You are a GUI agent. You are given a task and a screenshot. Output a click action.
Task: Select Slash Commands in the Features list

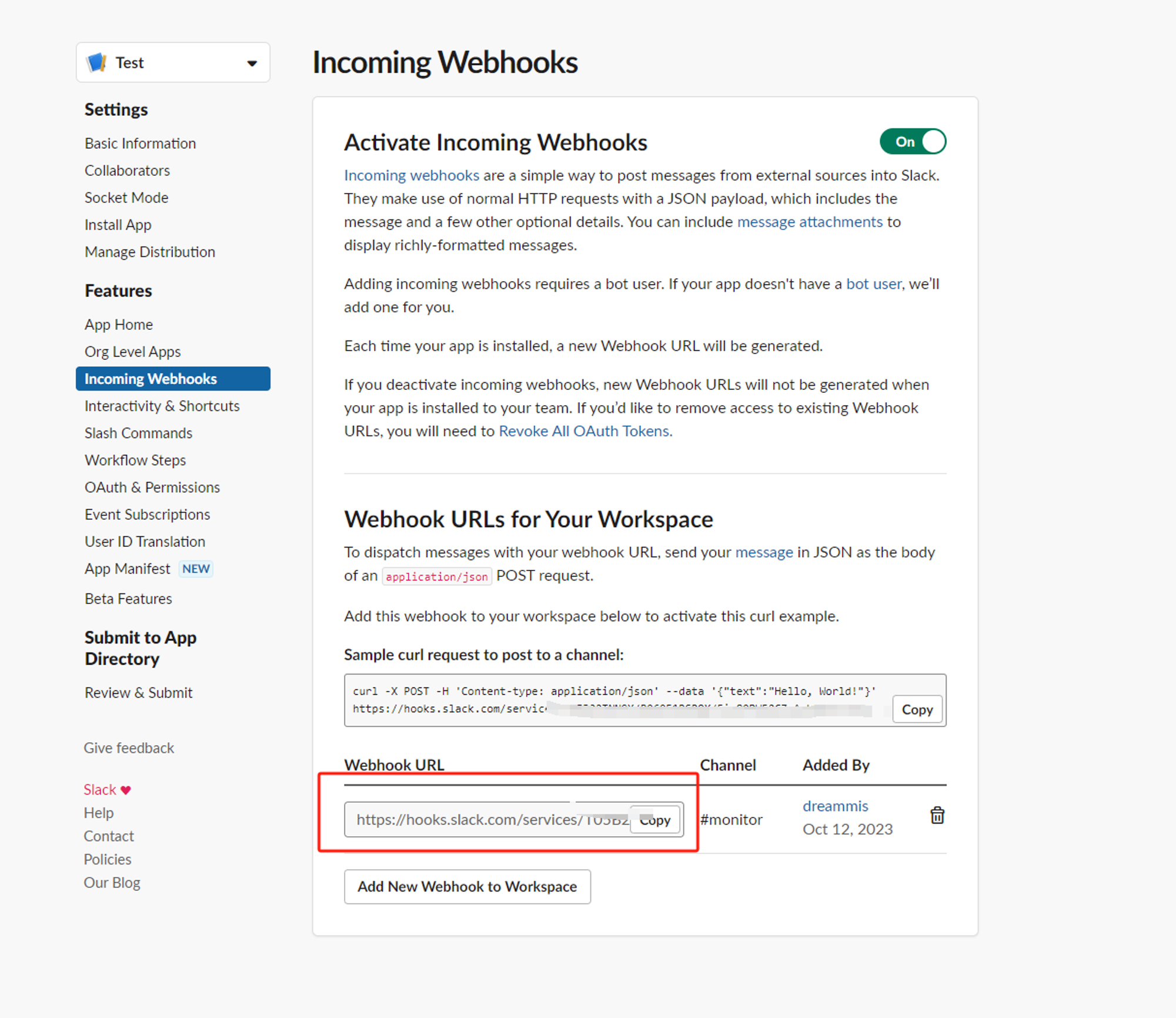(x=138, y=433)
